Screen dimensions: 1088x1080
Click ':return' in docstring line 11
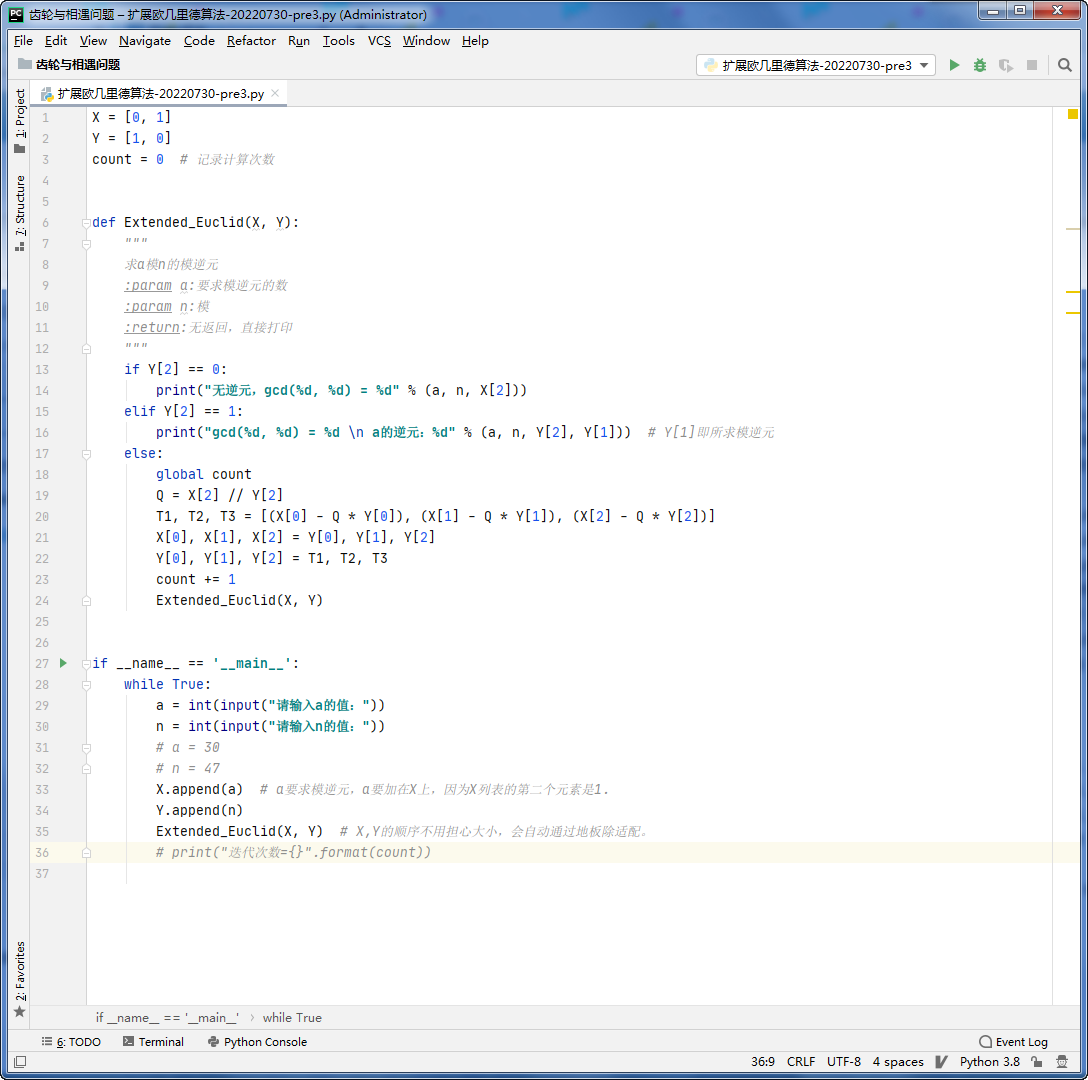tap(152, 328)
